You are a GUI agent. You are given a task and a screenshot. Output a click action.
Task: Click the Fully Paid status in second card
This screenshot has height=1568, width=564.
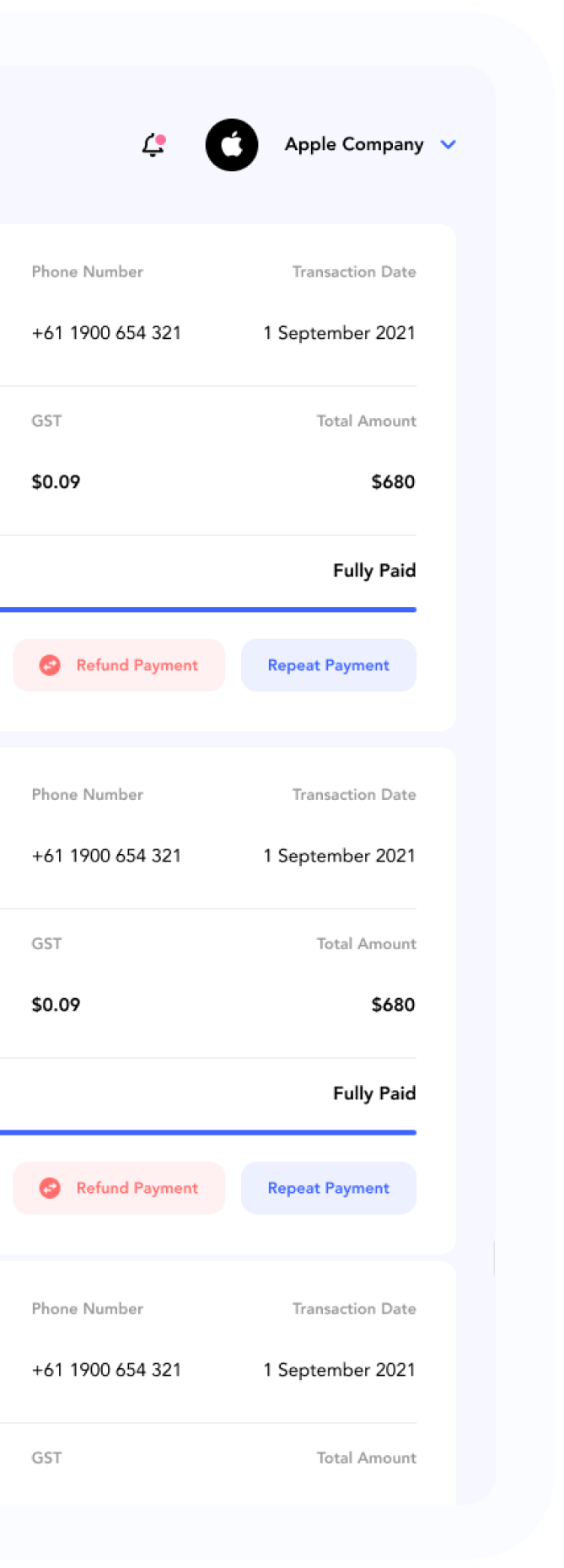click(374, 1093)
